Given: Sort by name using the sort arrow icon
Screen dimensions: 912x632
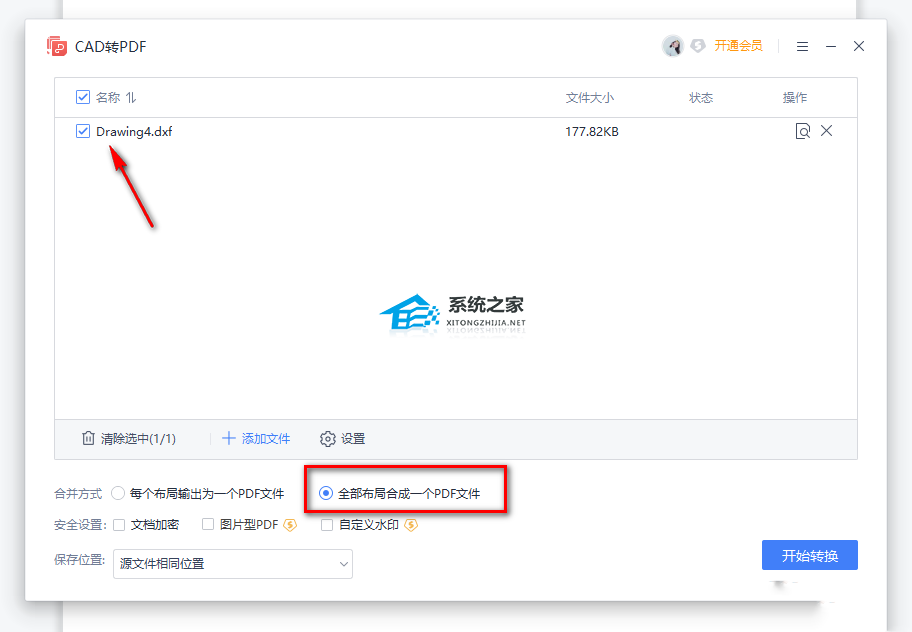Looking at the screenshot, I should tap(131, 98).
